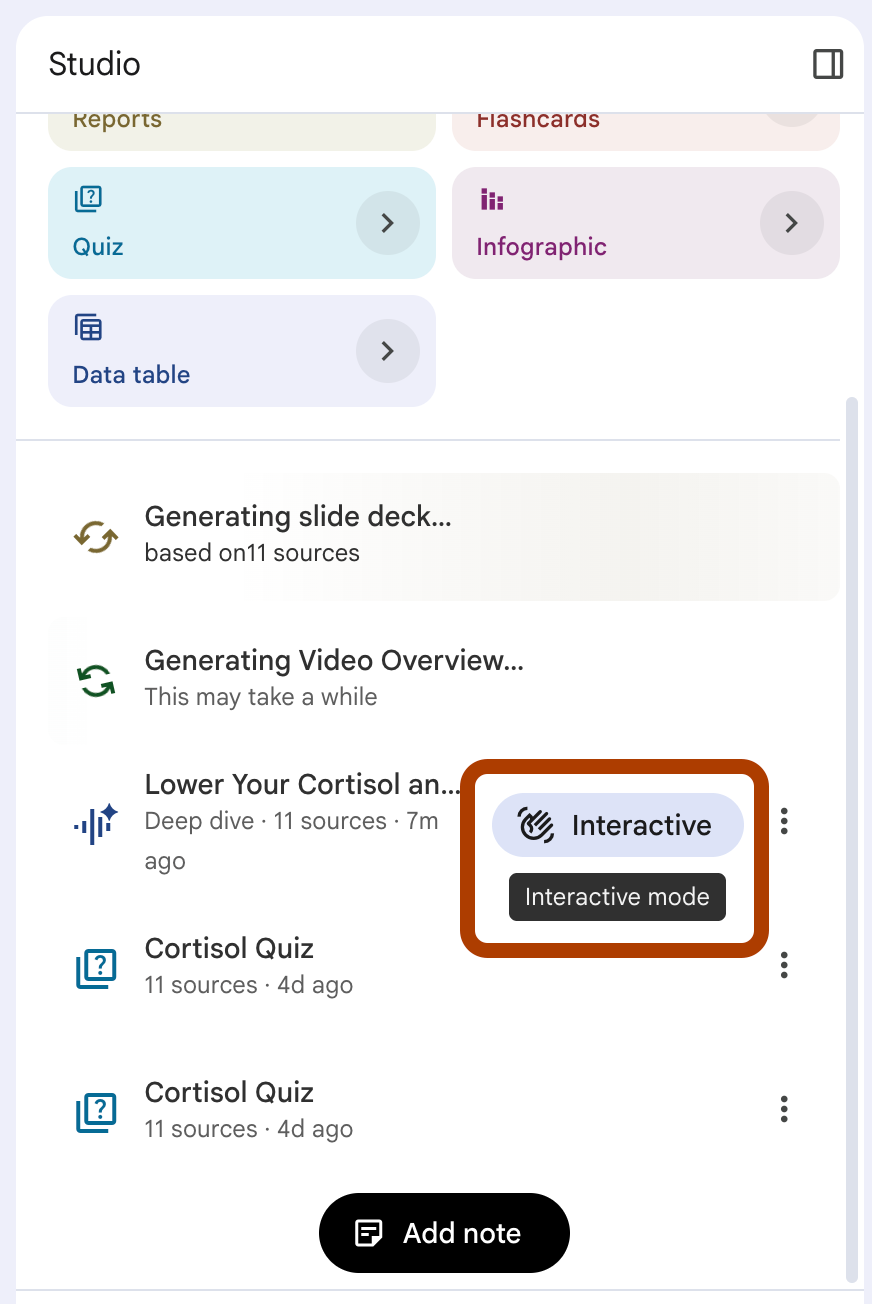Click the Quiz tile icon

pos(88,199)
